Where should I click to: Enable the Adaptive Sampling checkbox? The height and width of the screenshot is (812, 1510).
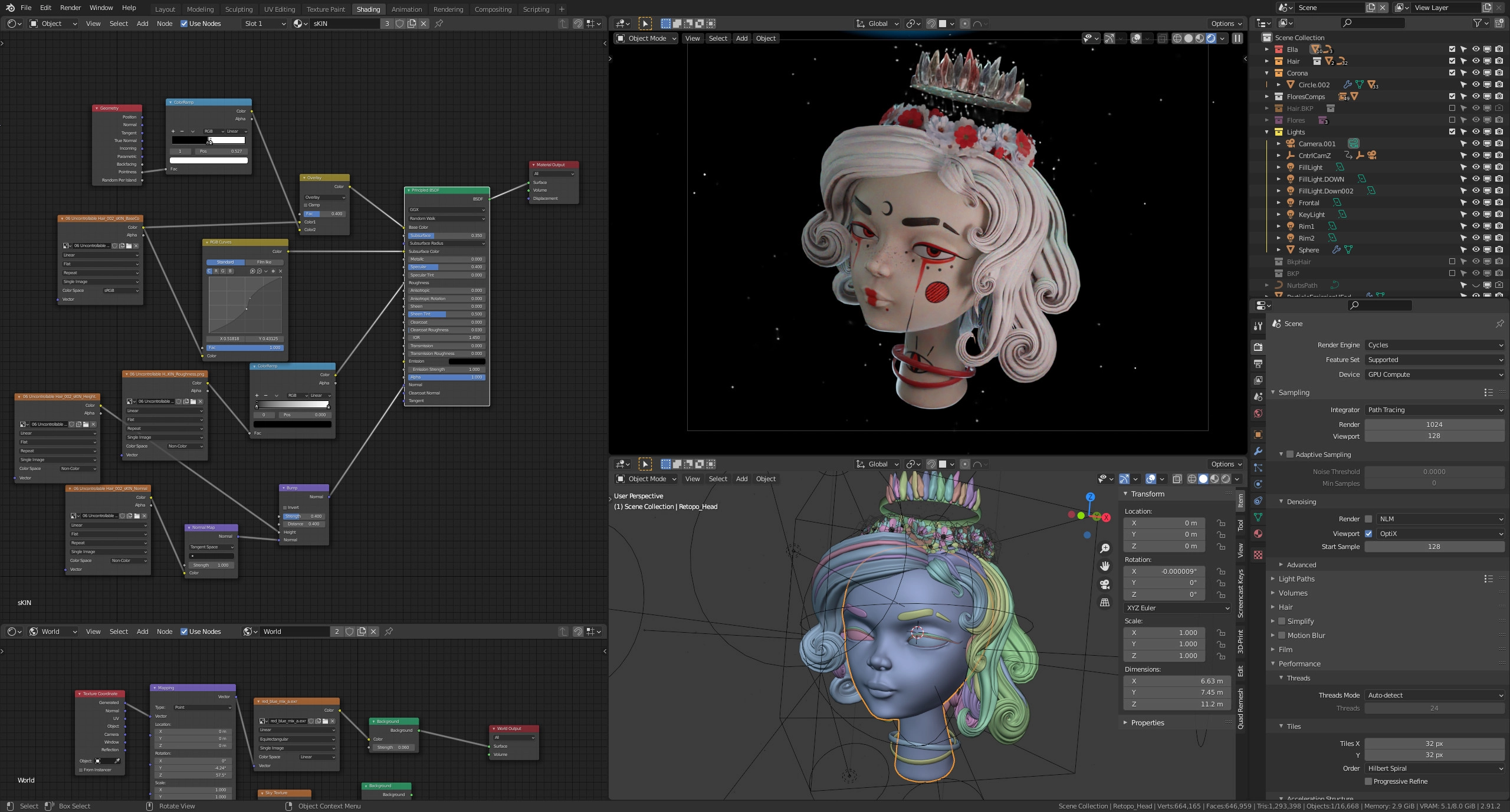(1289, 455)
